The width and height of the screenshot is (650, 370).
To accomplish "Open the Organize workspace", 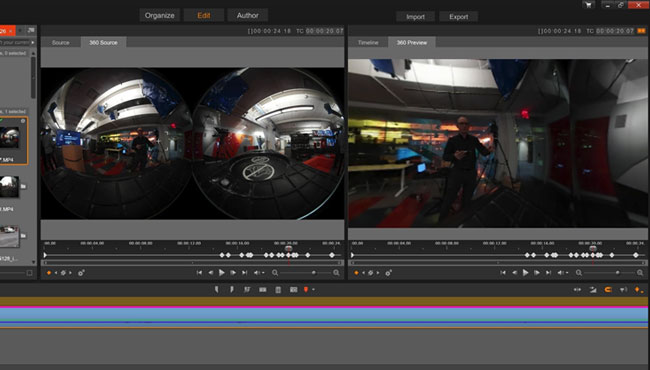I will tap(160, 15).
